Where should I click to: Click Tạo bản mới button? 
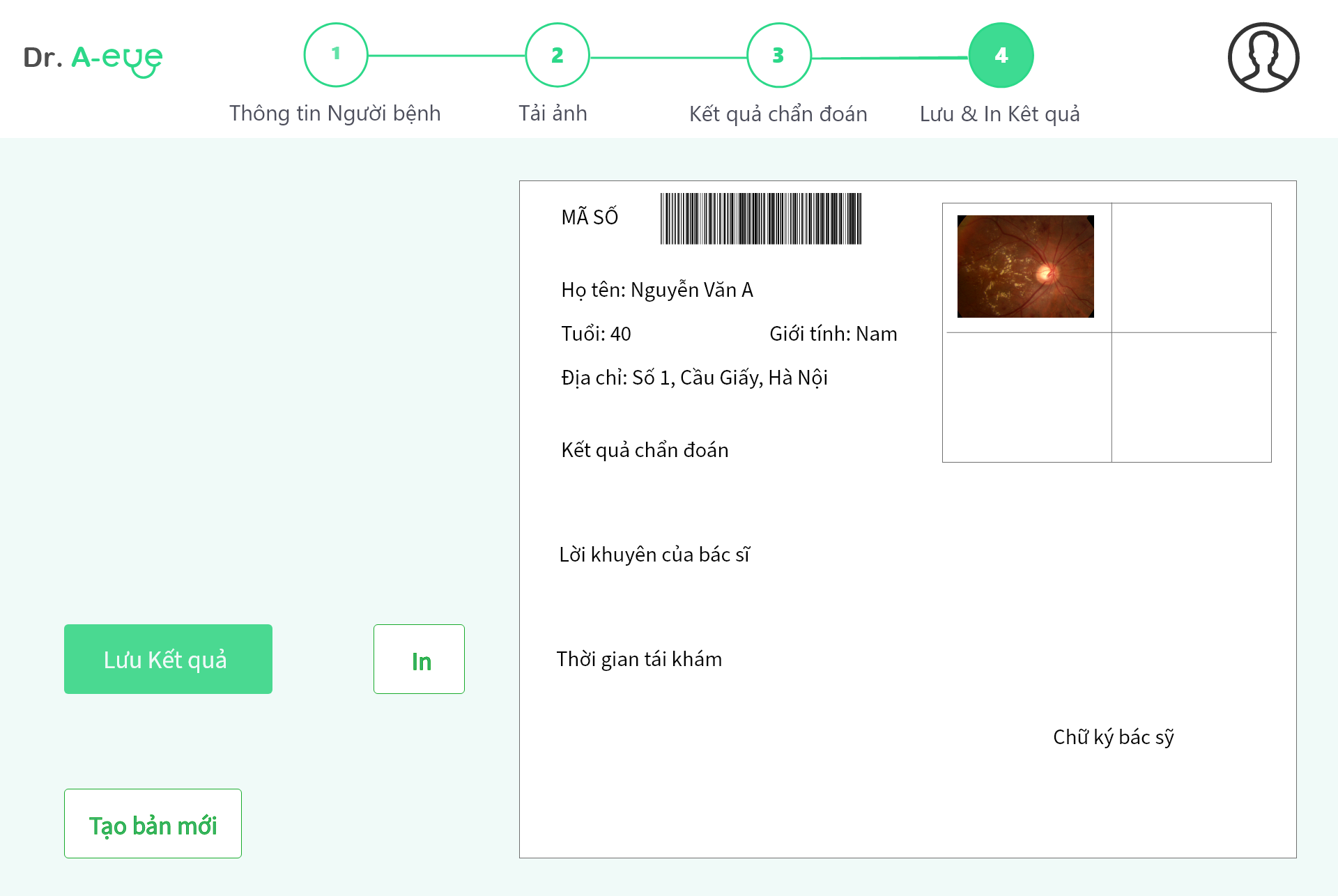tap(153, 824)
